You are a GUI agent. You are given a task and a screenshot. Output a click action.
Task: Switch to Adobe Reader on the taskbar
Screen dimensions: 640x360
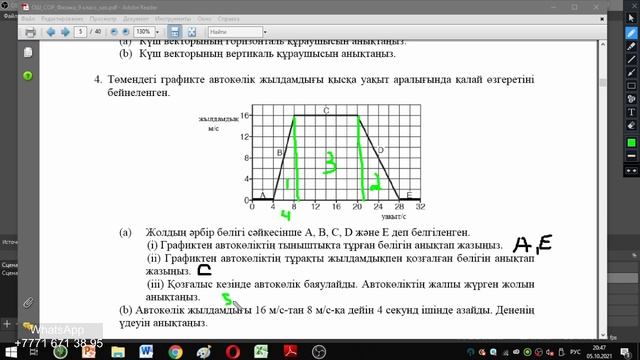point(290,352)
